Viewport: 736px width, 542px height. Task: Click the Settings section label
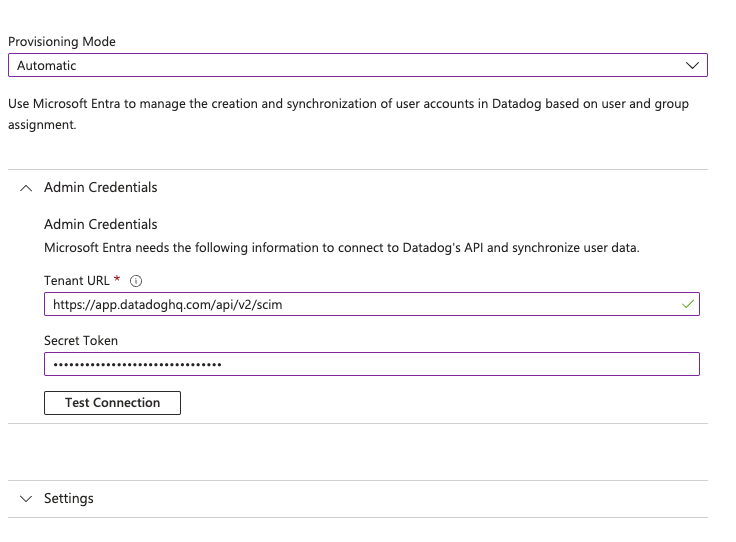pyautogui.click(x=69, y=498)
